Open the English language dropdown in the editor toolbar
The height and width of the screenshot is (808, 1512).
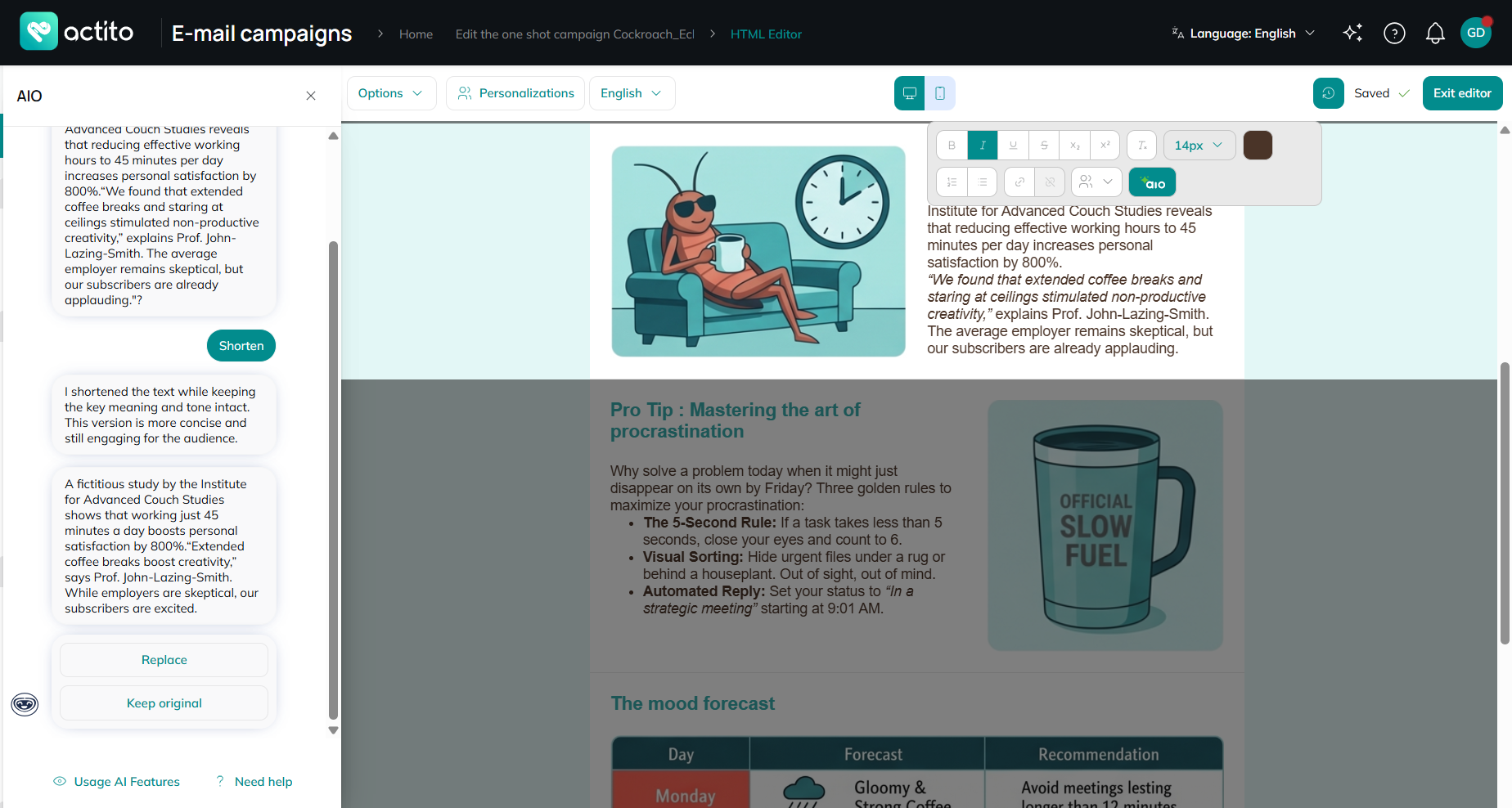632,93
